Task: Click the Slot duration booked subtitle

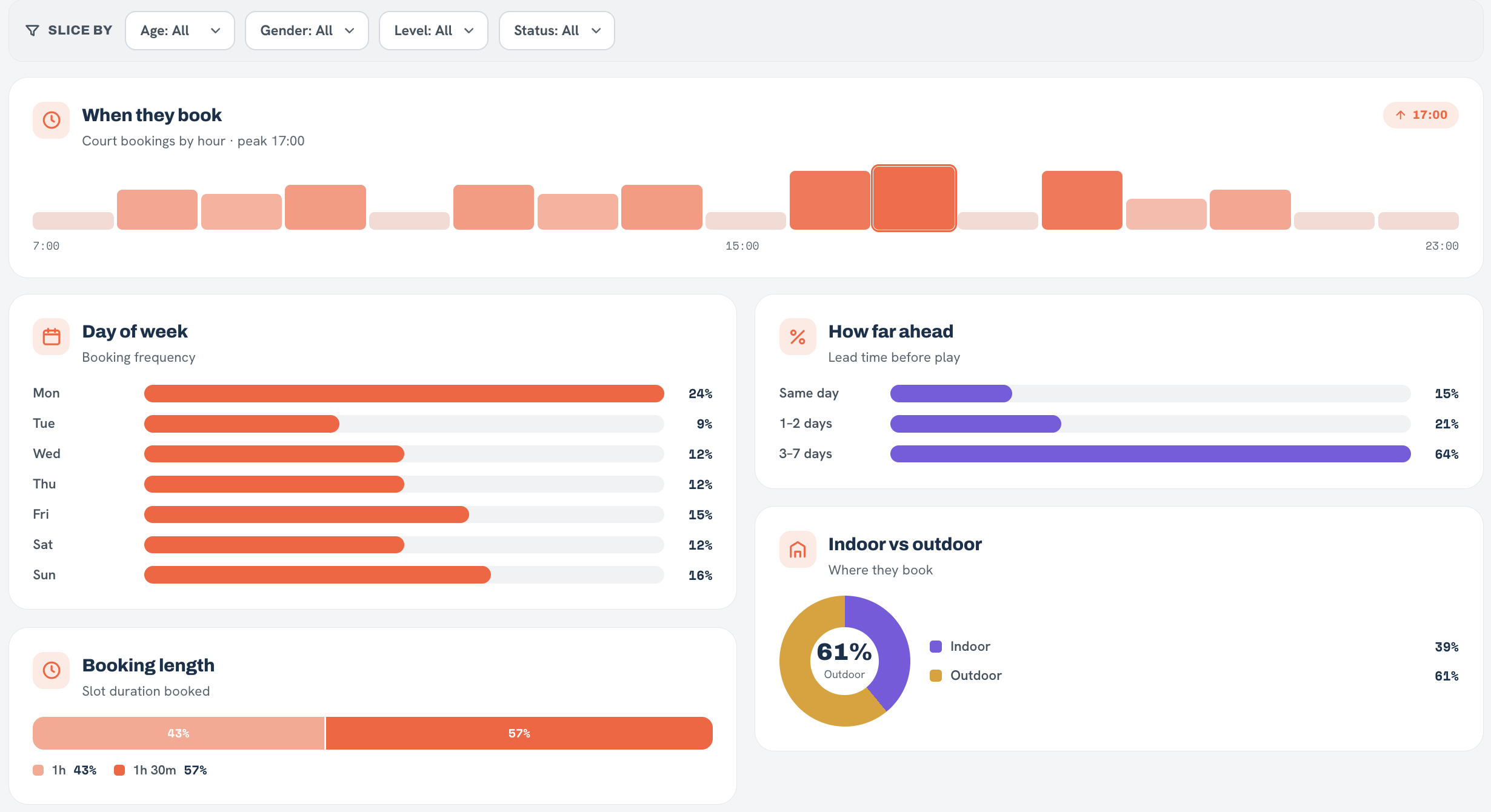Action: (146, 691)
